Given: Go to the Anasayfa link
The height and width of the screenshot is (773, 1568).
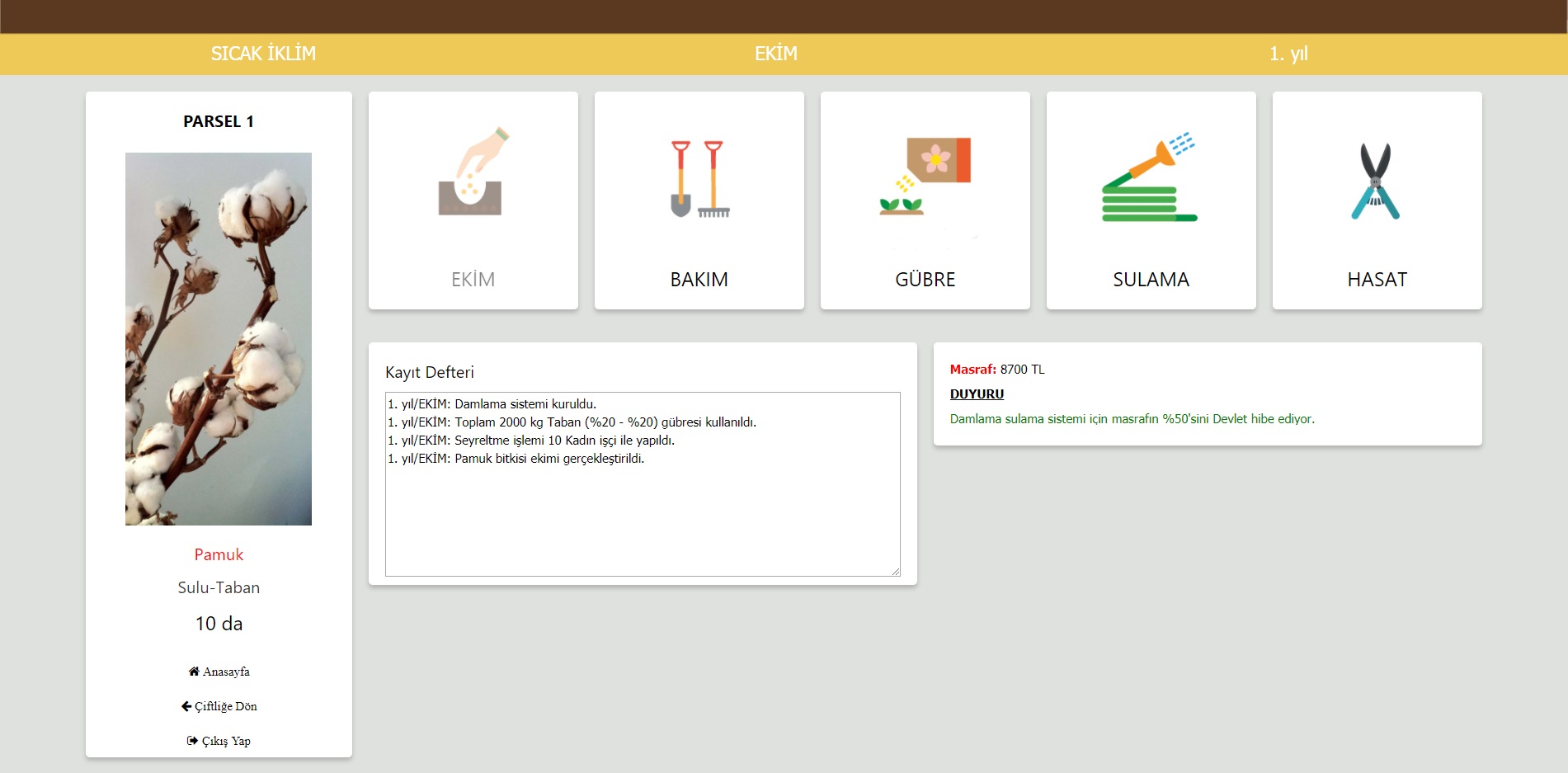Looking at the screenshot, I should click(x=226, y=672).
